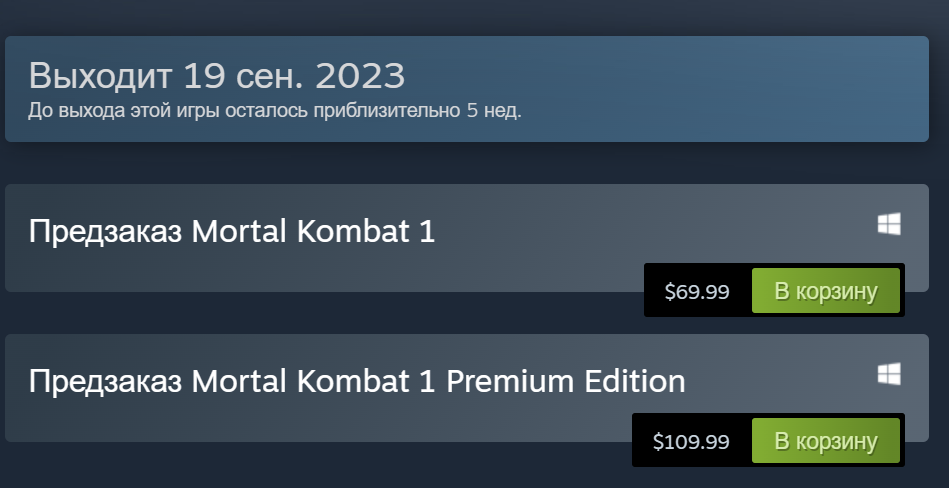Open "Предзаказ Mortal Kombat 1 Premium Edition" title
This screenshot has width=949, height=488.
(x=357, y=381)
